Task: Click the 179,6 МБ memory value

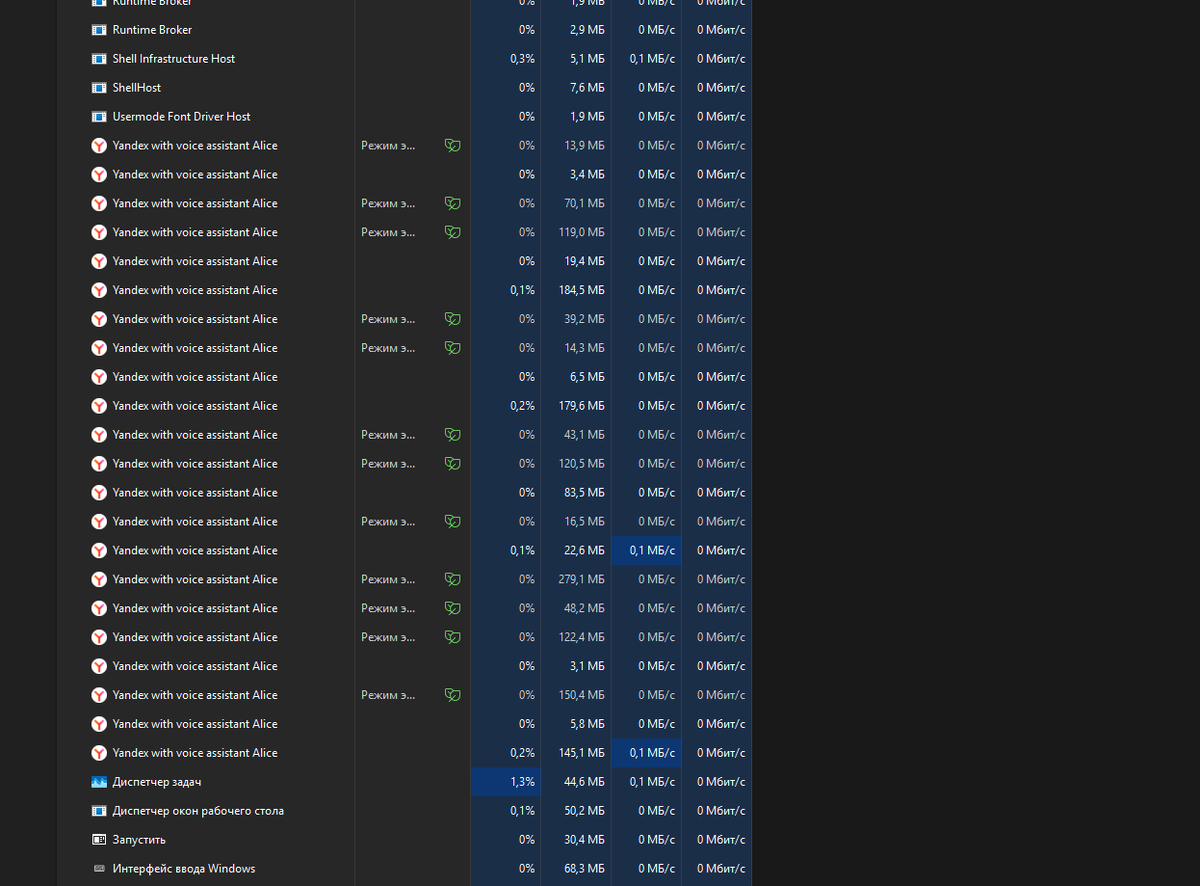Action: click(582, 406)
